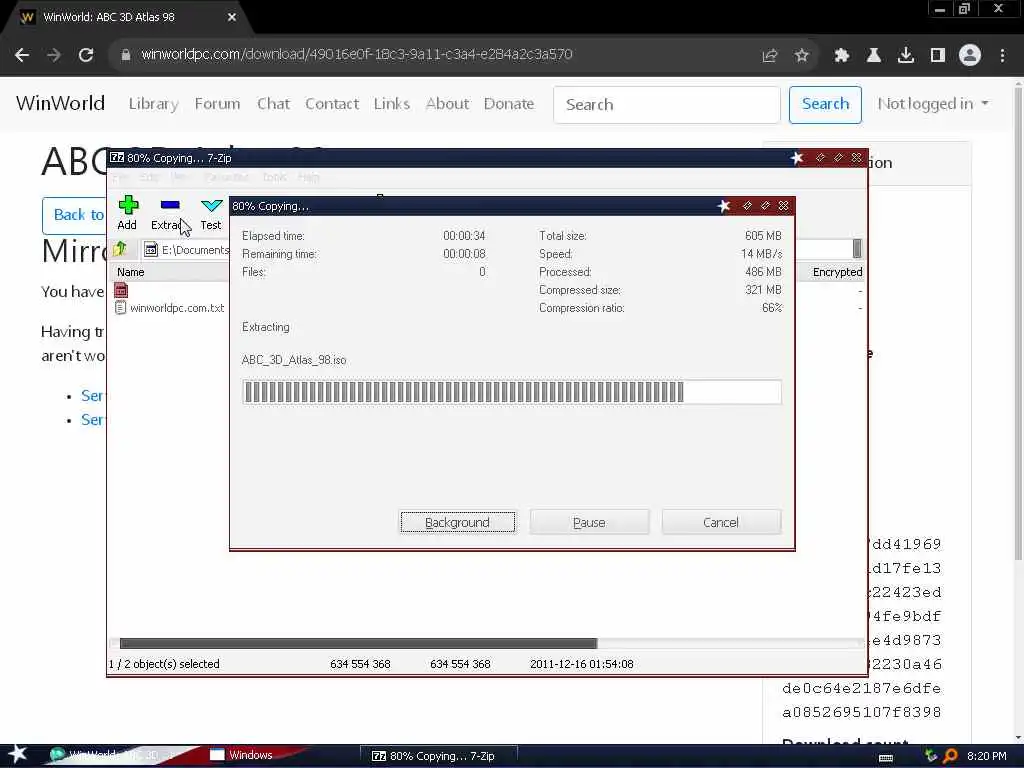The width and height of the screenshot is (1024, 768).
Task: Open the Library nav link
Action: tap(153, 104)
